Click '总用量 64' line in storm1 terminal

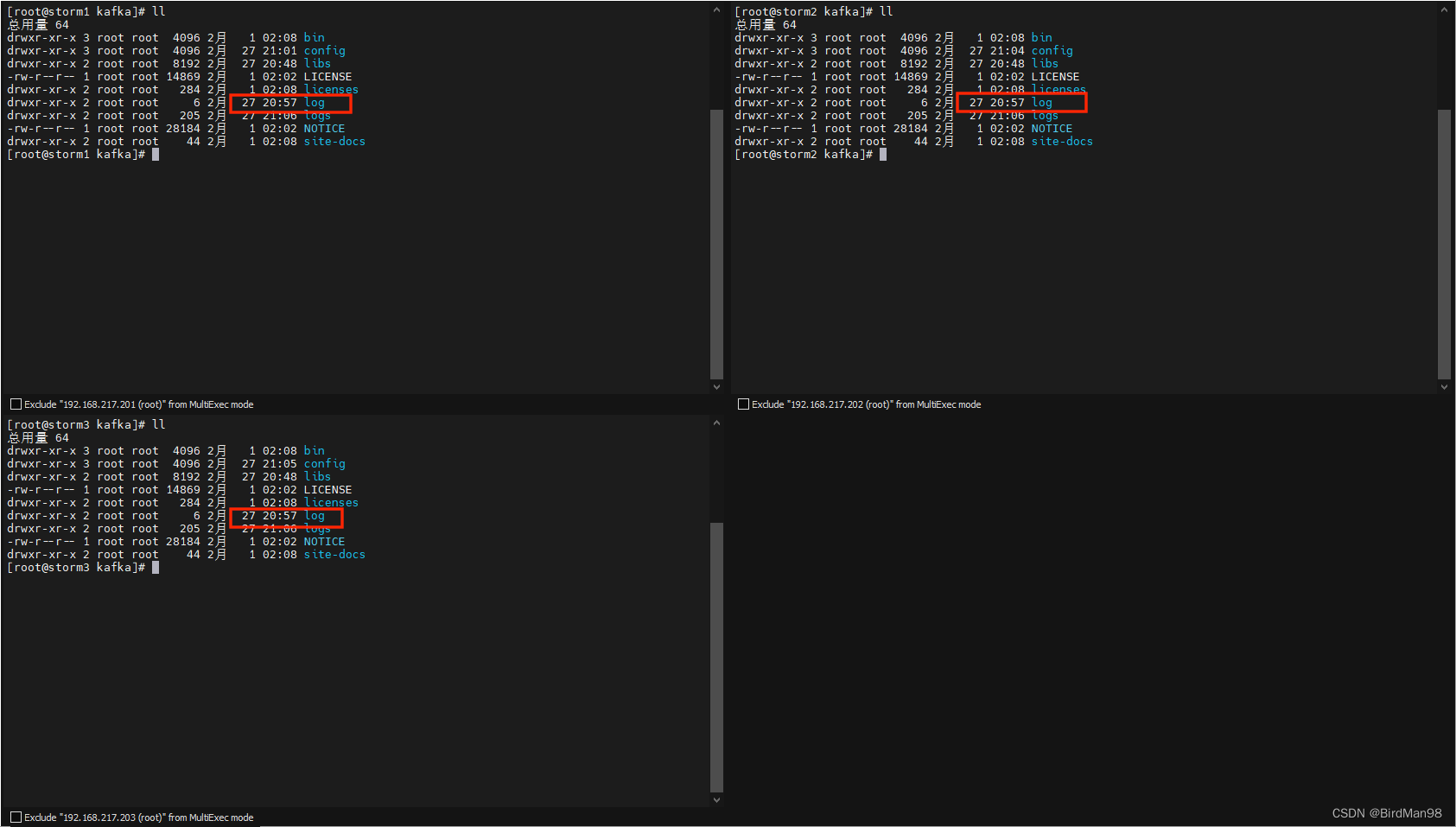[38, 25]
